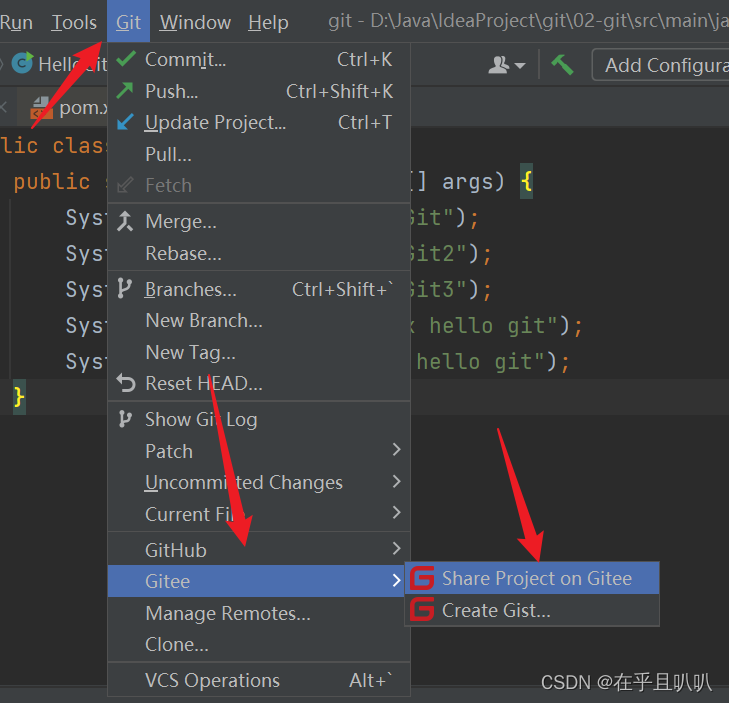The height and width of the screenshot is (703, 729).
Task: Click the Gitee logo beside Create Gist
Action: point(423,610)
